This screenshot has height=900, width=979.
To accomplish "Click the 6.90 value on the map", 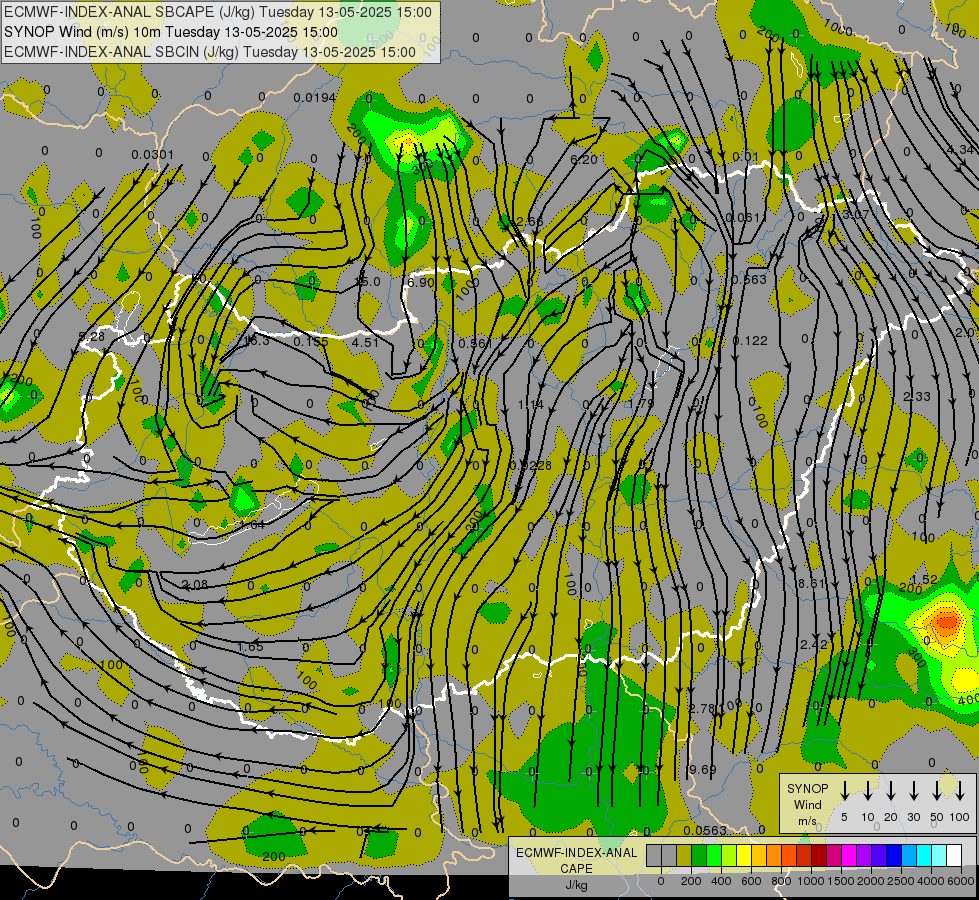I will (x=420, y=282).
